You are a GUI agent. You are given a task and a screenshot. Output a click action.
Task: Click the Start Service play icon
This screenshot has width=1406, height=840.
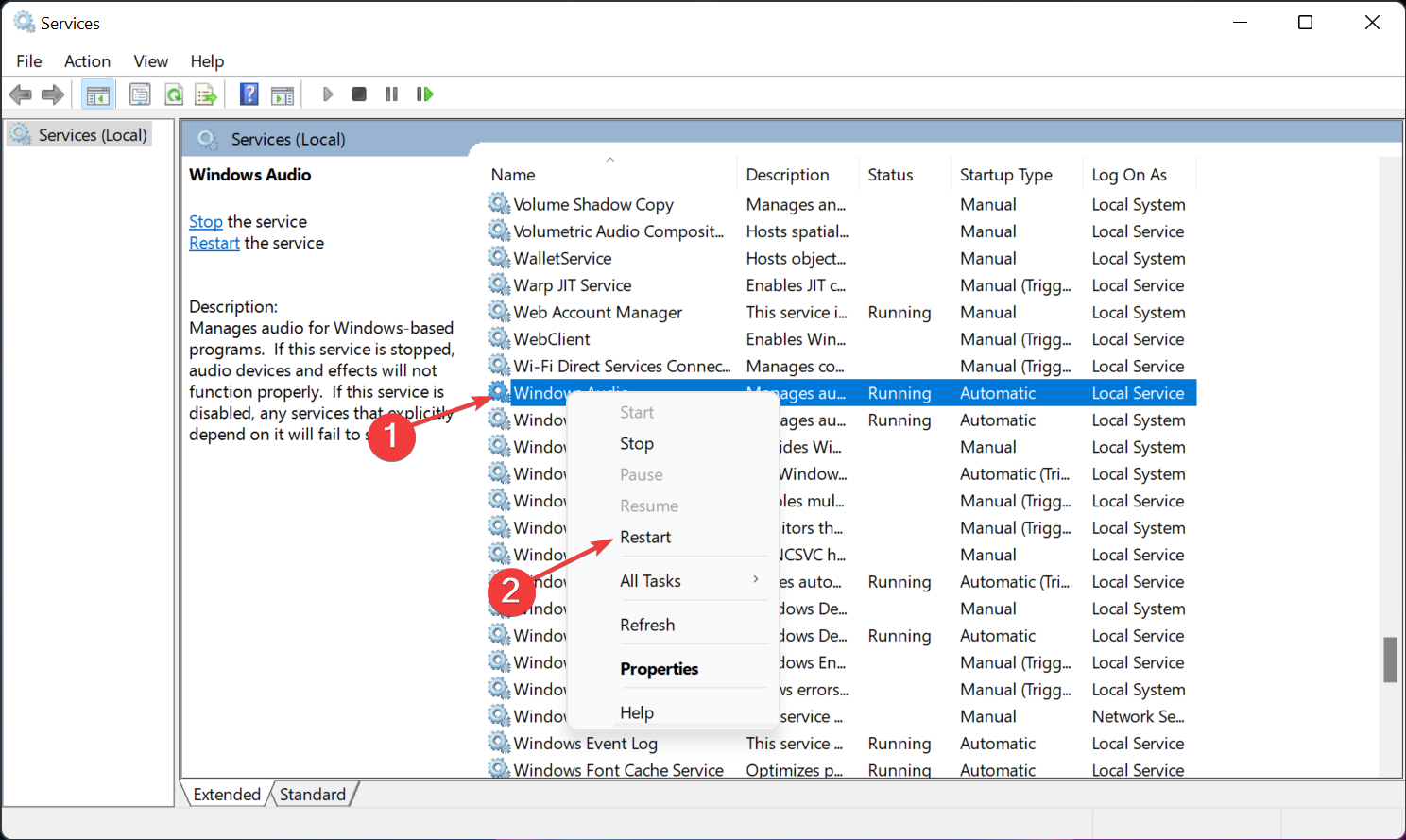click(x=328, y=94)
